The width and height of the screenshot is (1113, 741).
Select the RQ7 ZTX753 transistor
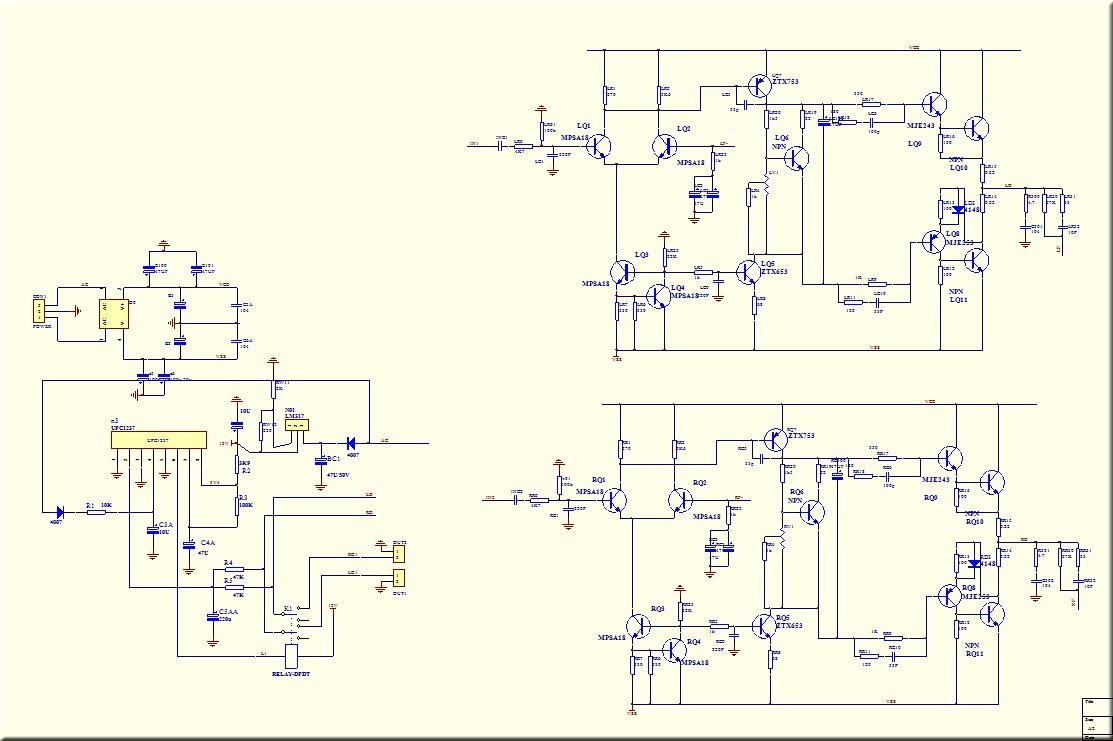774,439
